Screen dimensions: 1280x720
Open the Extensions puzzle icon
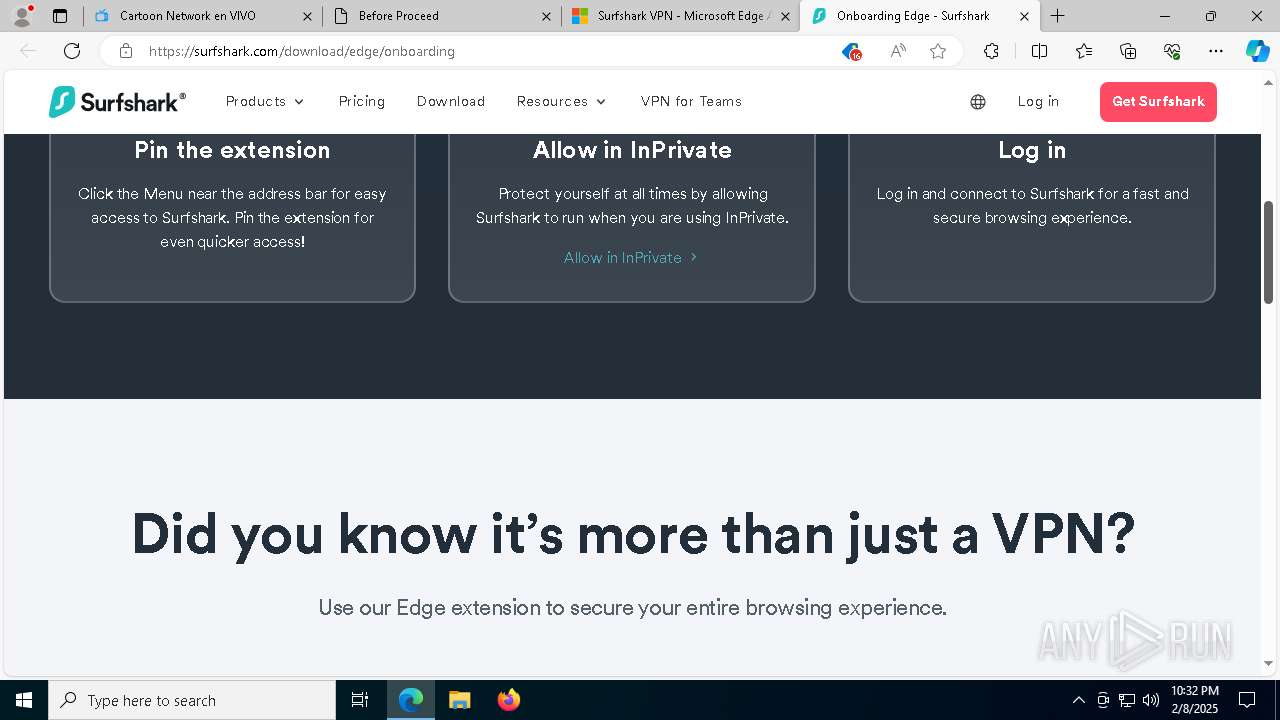click(x=991, y=51)
